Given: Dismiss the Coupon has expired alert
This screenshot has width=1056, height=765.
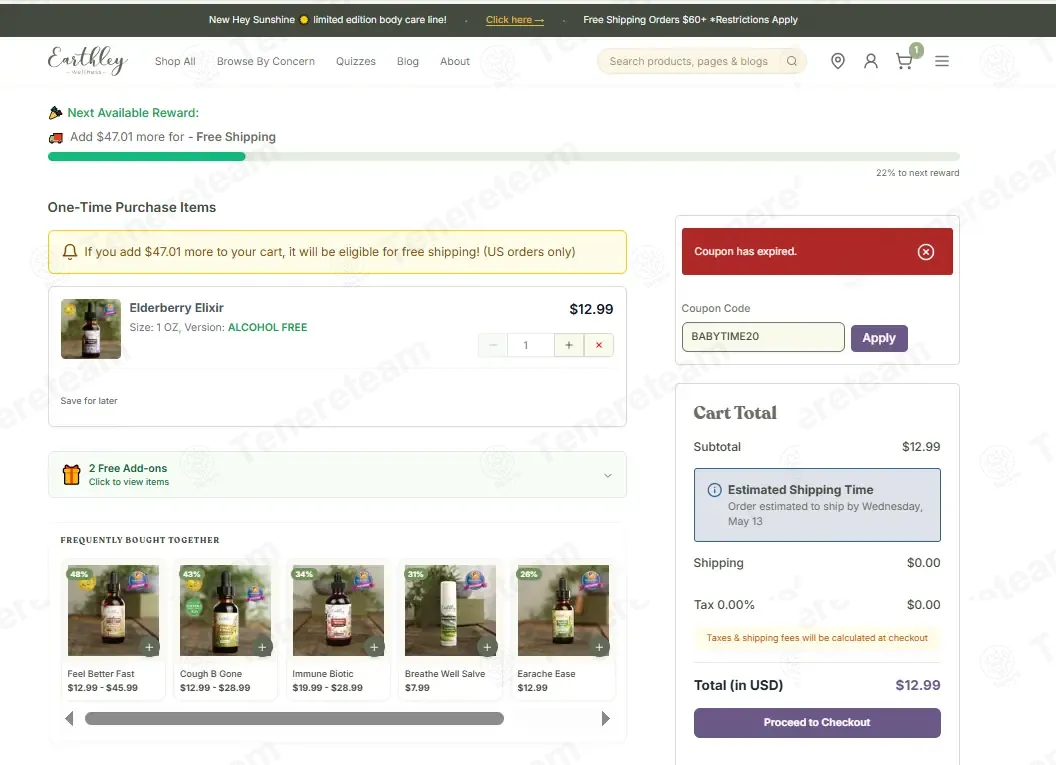Looking at the screenshot, I should (x=925, y=252).
